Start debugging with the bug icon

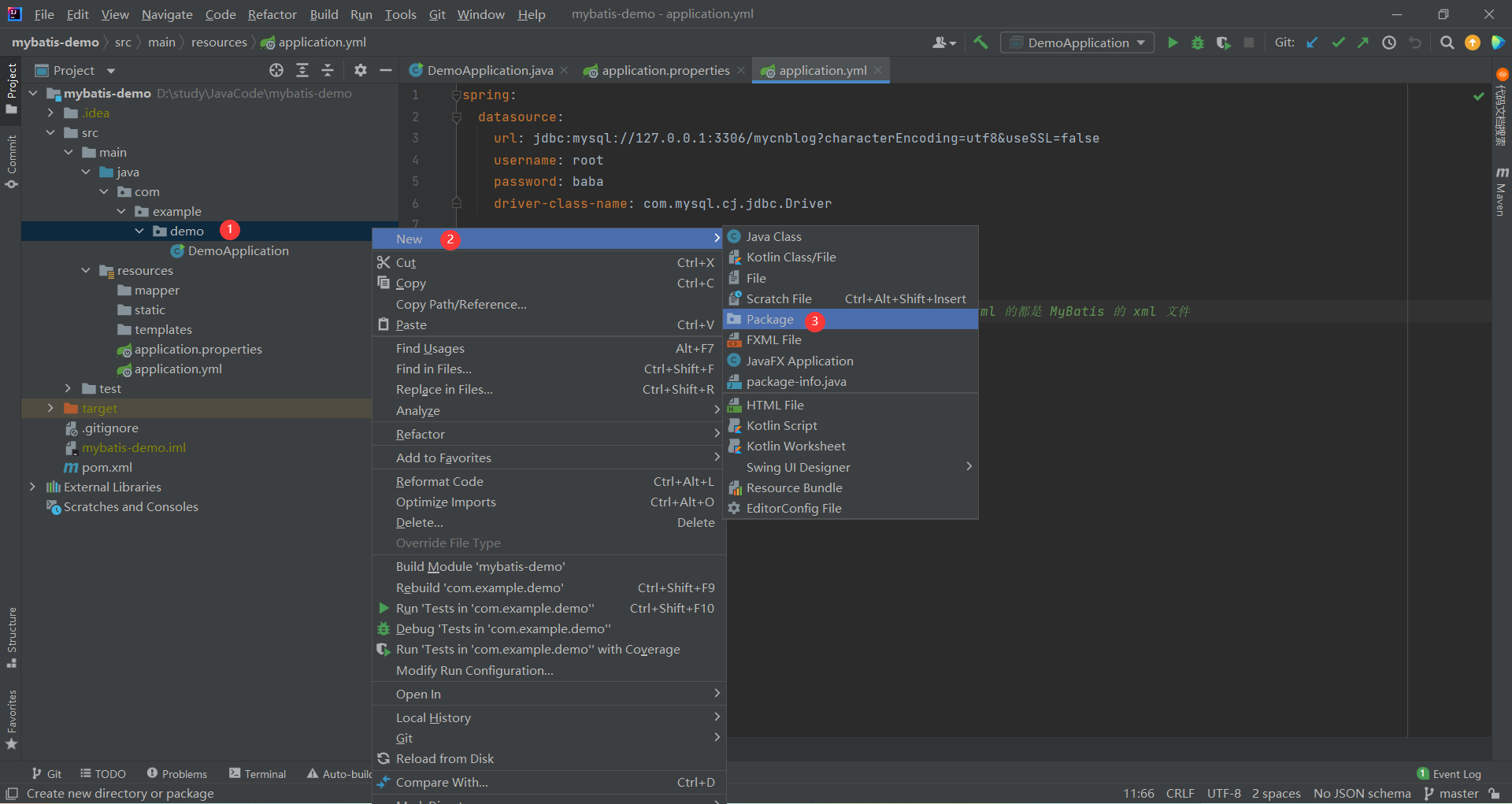[1198, 43]
